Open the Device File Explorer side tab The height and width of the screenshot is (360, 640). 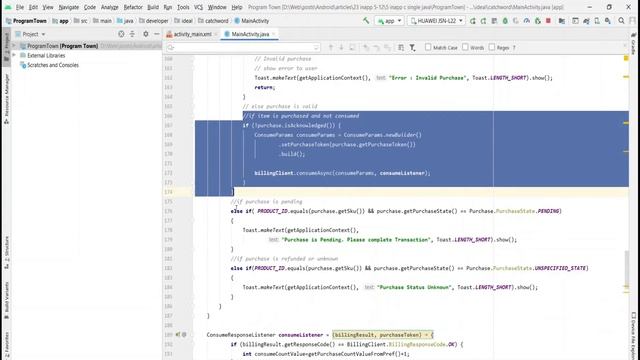(x=633, y=336)
